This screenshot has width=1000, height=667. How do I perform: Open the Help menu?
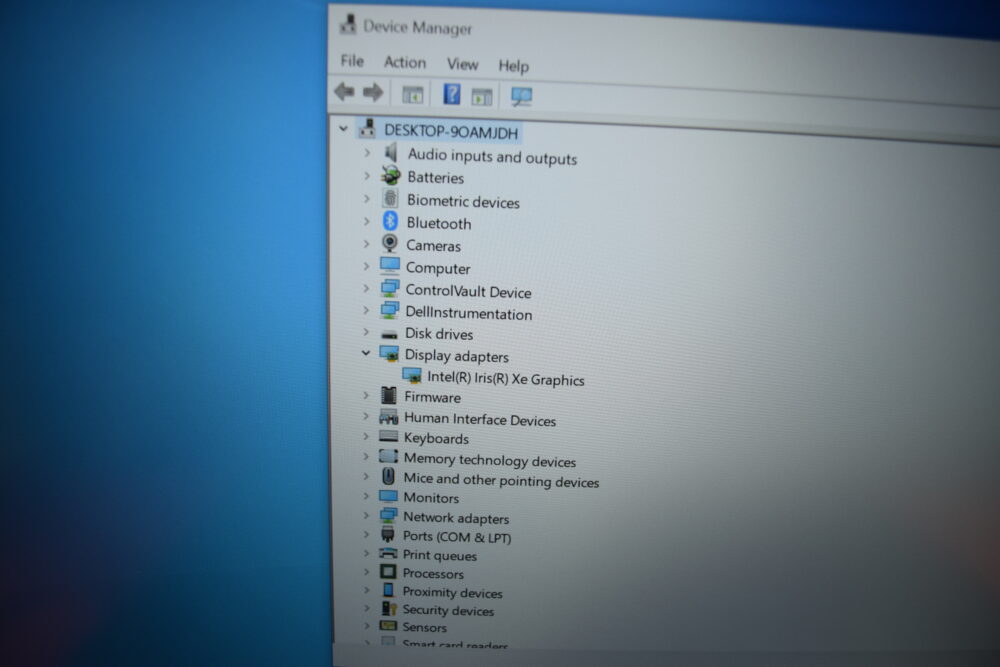[x=513, y=66]
